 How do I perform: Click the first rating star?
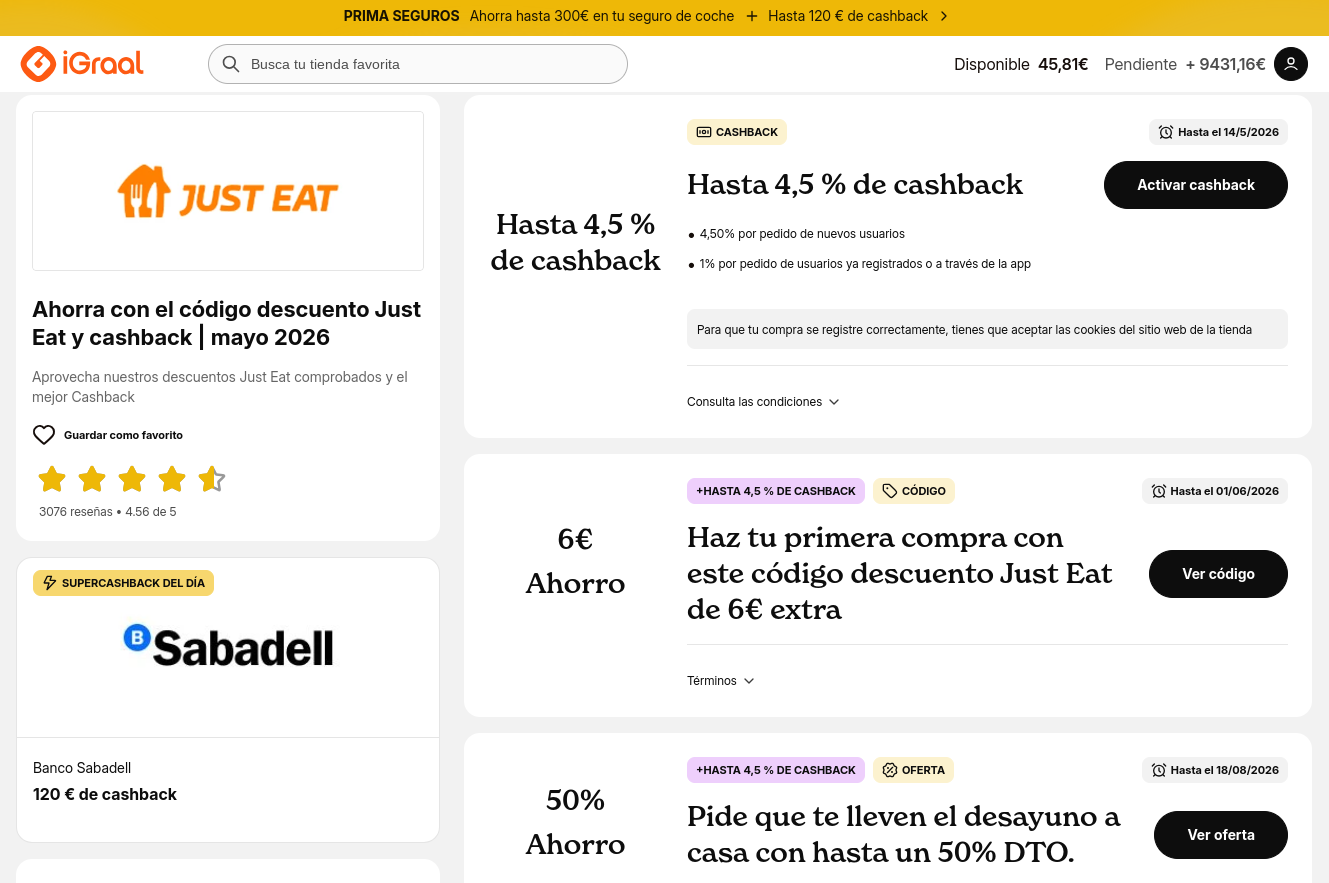coord(52,479)
